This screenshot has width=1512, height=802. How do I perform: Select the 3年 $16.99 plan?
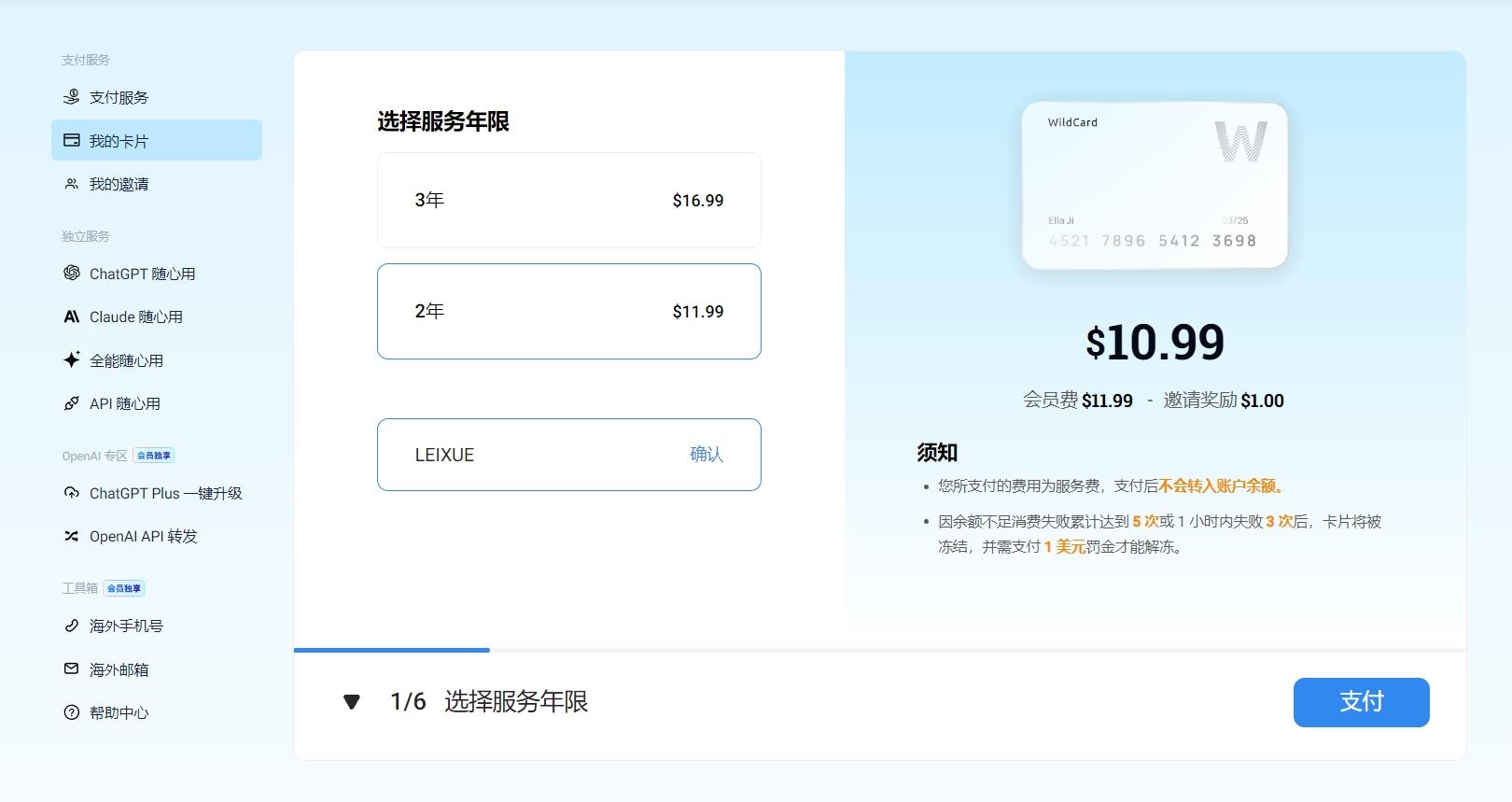pos(569,200)
